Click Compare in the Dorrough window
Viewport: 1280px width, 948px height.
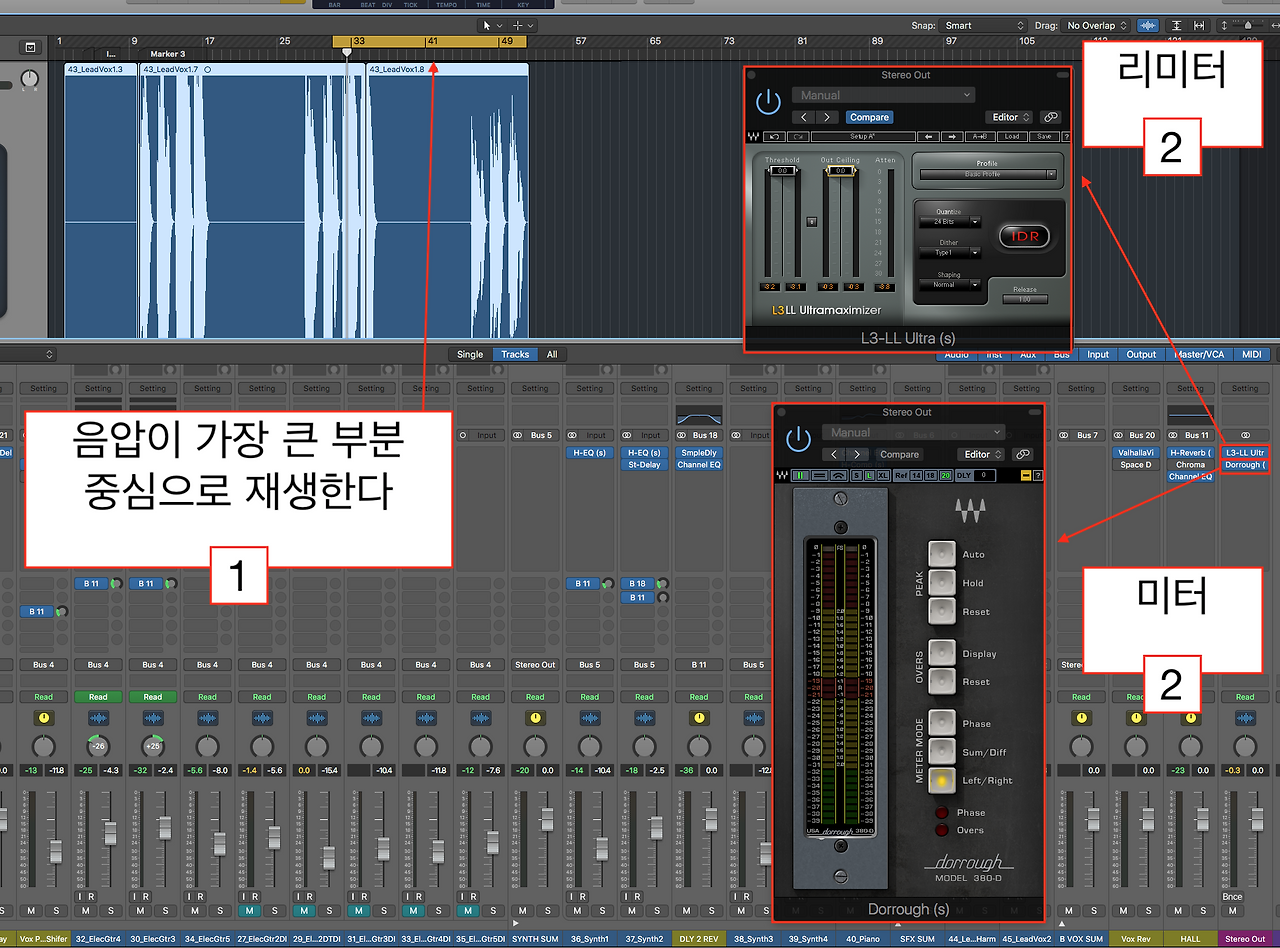click(x=899, y=454)
